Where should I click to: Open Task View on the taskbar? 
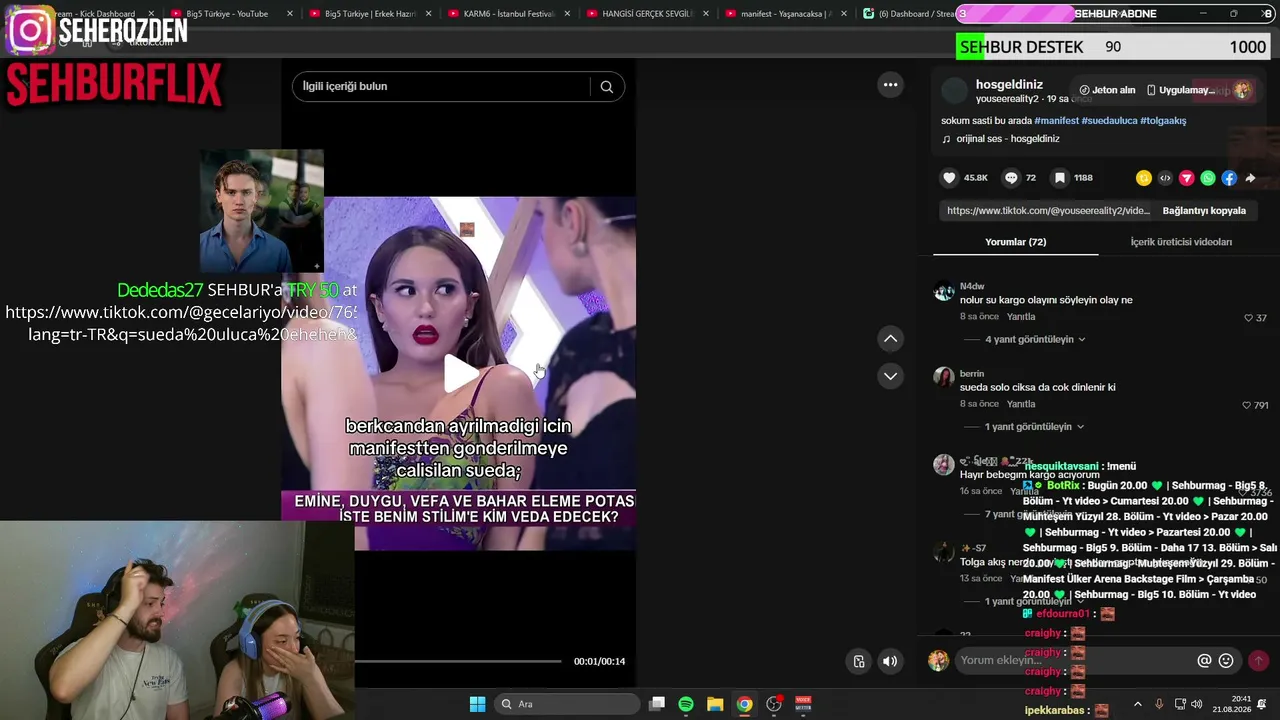click(x=657, y=704)
